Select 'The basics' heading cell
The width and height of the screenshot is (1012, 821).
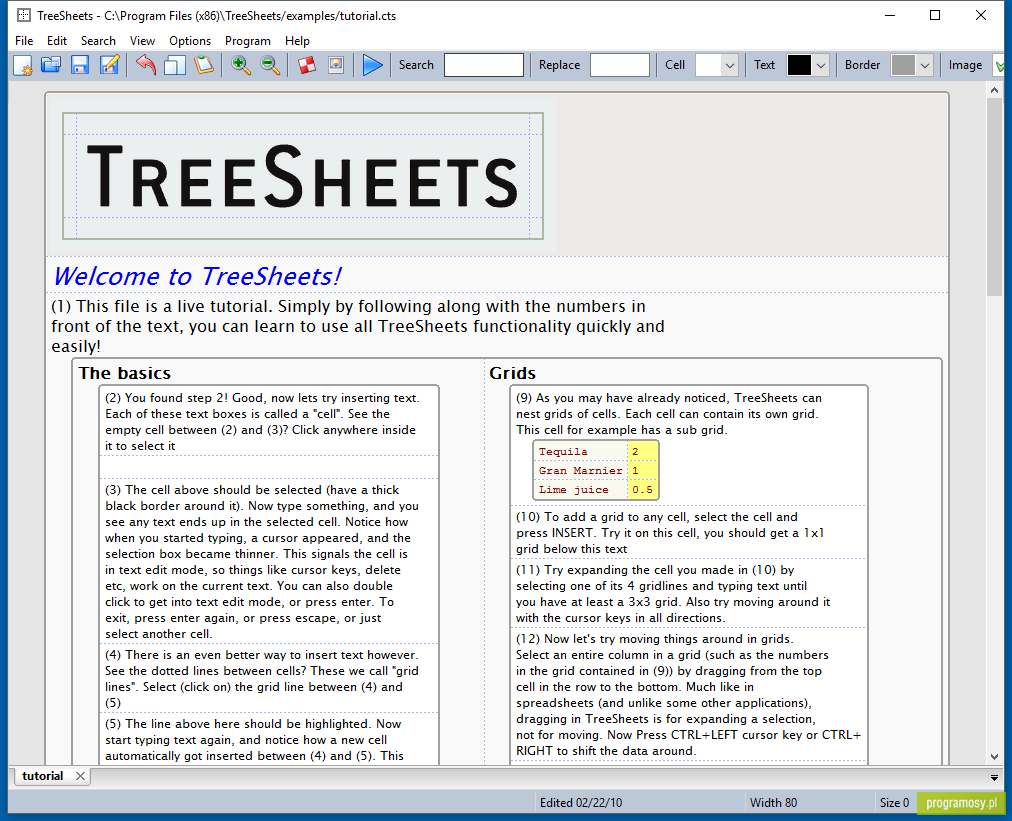pyautogui.click(x=125, y=373)
